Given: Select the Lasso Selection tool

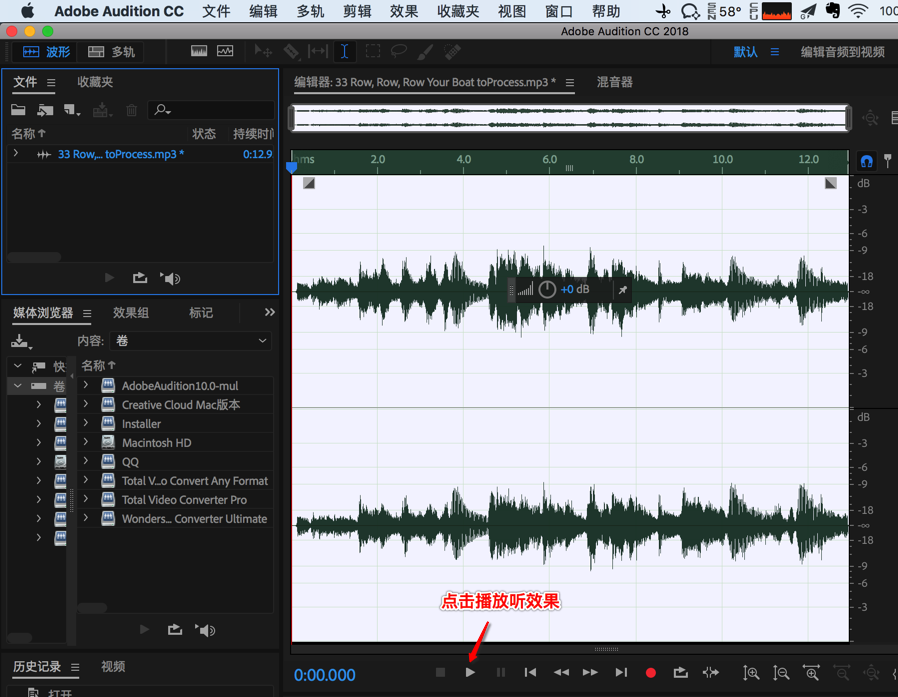Looking at the screenshot, I should click(399, 52).
